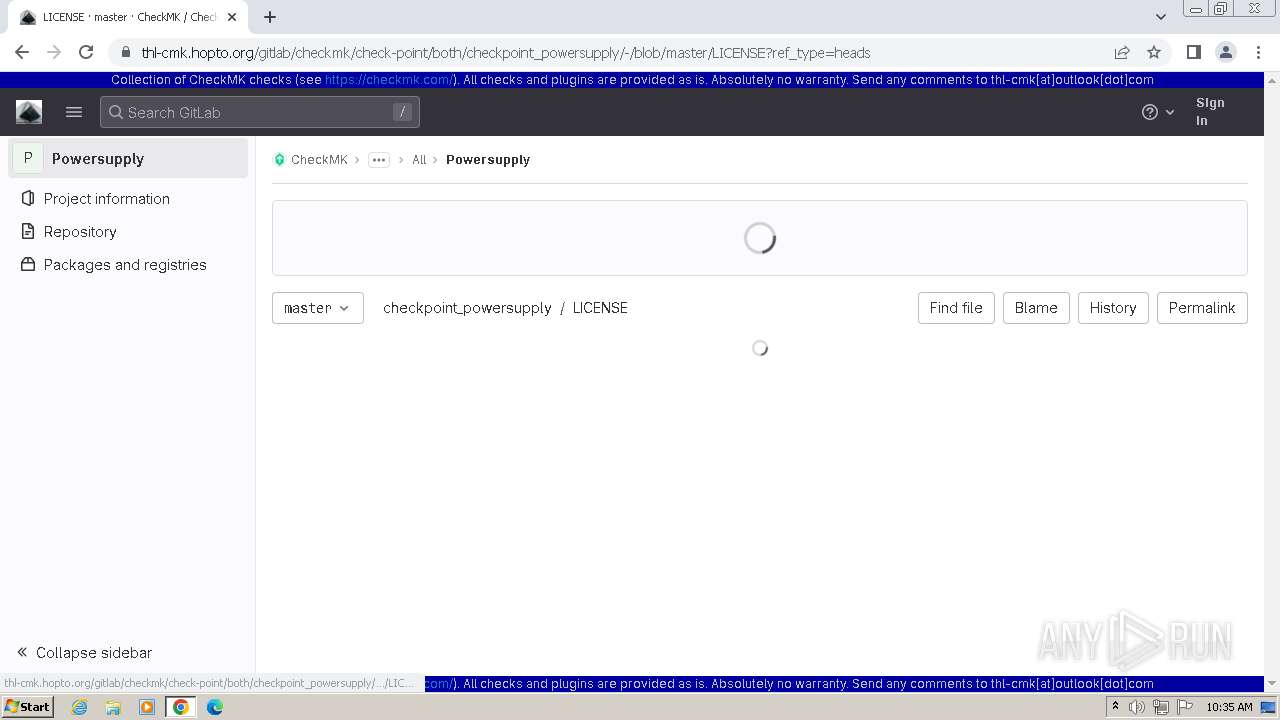Open the Windows Start menu

[x=28, y=707]
